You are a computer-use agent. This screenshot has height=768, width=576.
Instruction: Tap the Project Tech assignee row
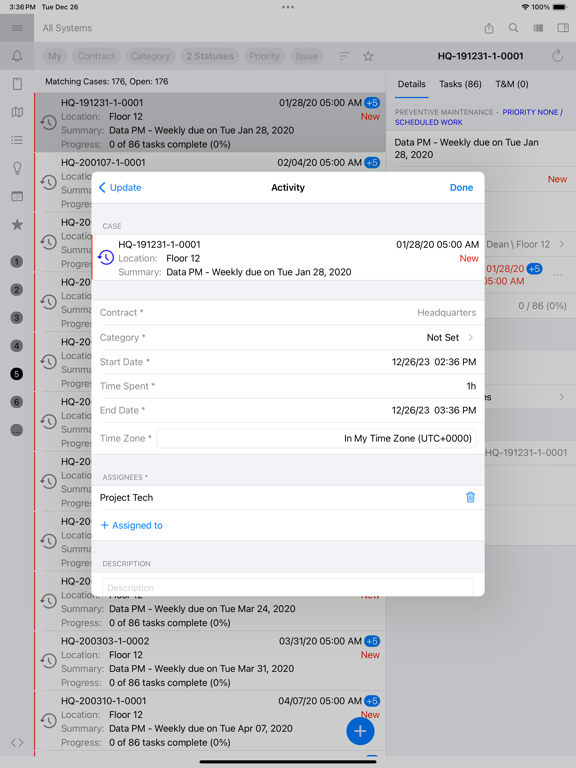288,498
